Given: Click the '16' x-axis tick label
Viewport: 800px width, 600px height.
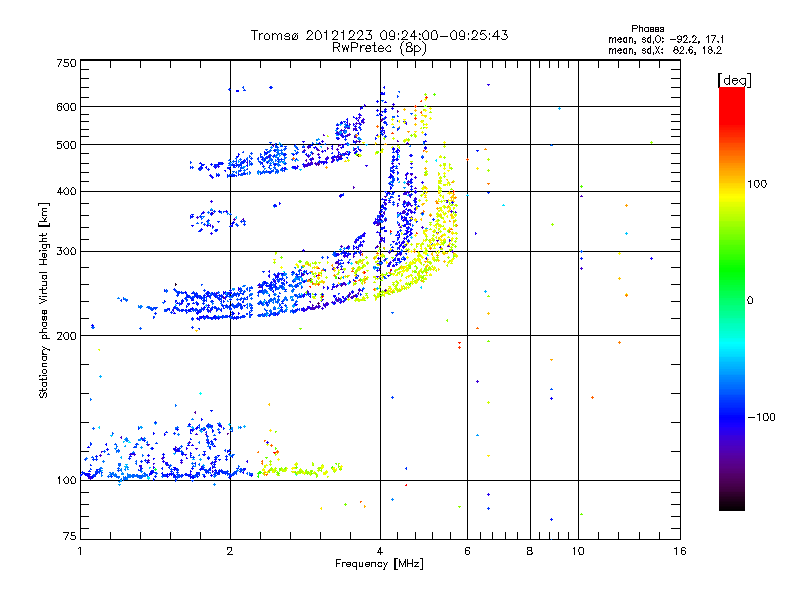Looking at the screenshot, I should tap(680, 551).
